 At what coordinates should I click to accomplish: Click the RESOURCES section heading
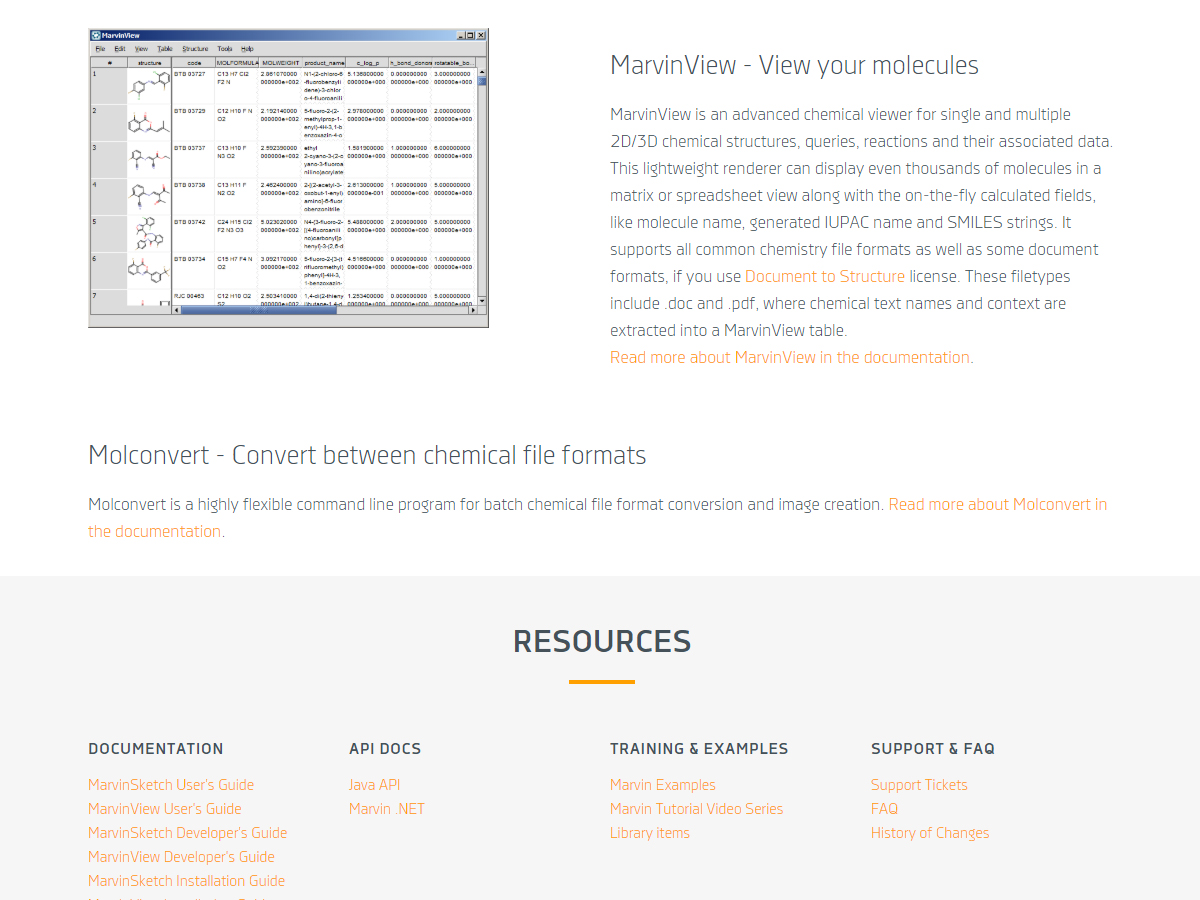tap(601, 641)
